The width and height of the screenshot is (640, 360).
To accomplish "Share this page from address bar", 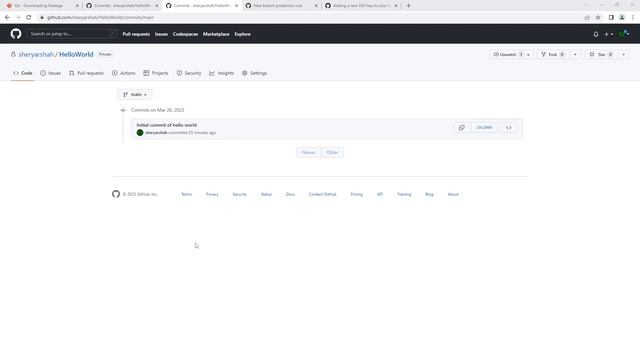I will 587,18.
